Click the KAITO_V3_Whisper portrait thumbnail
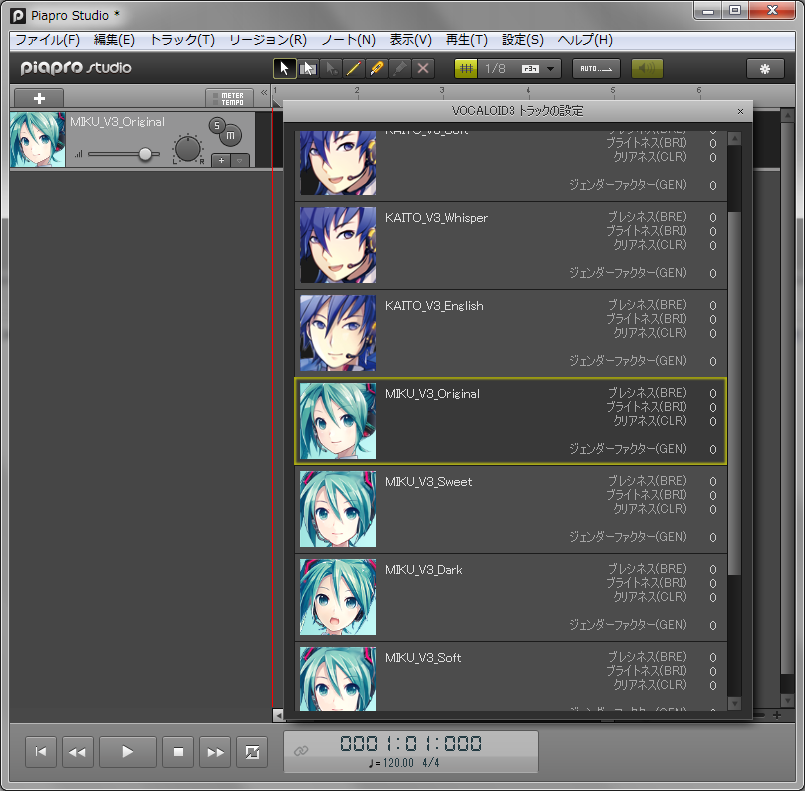The width and height of the screenshot is (805, 791). [338, 245]
